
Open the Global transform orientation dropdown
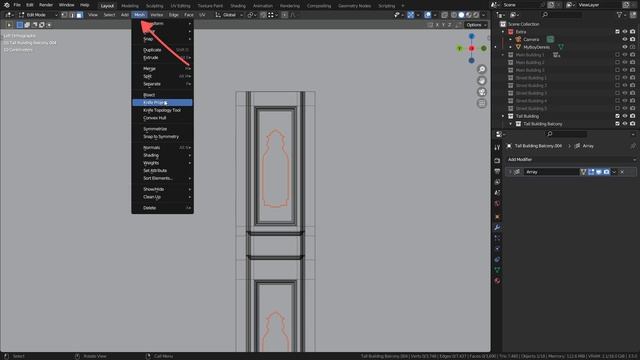(229, 15)
